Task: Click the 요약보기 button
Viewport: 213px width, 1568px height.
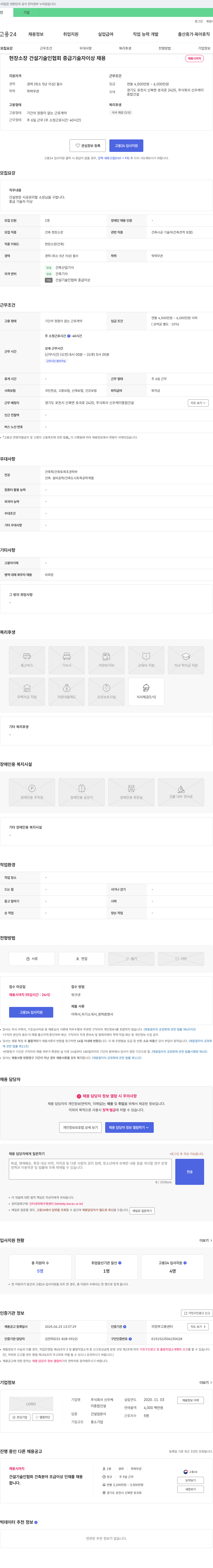Action: 191,1480
